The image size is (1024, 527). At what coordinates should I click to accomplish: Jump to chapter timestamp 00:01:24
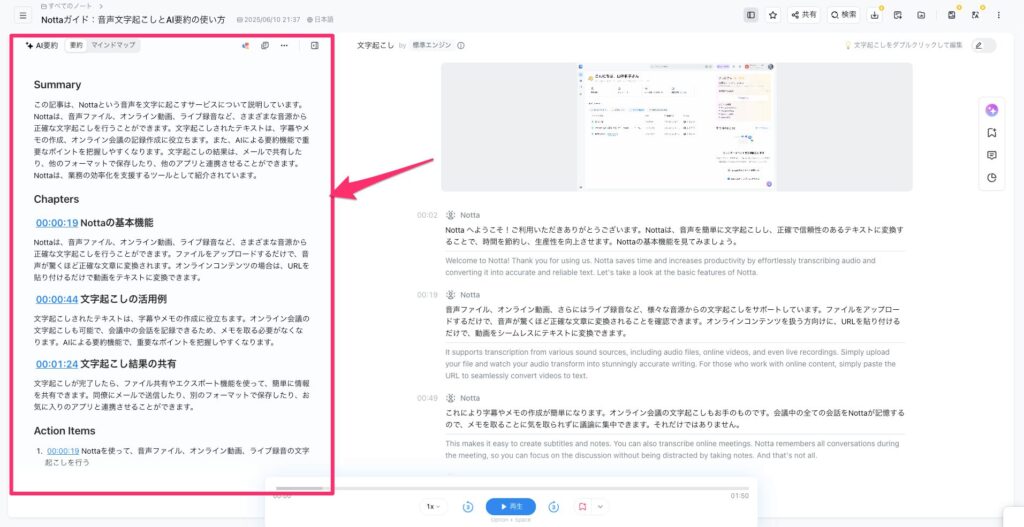(x=57, y=364)
